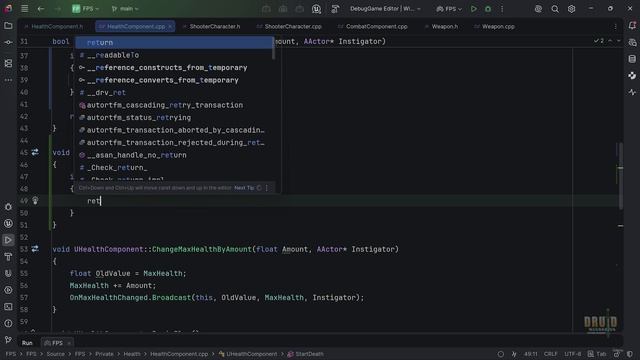Select __drv_ret completion suggestion
Screen dimensions: 640x360
(x=174, y=93)
